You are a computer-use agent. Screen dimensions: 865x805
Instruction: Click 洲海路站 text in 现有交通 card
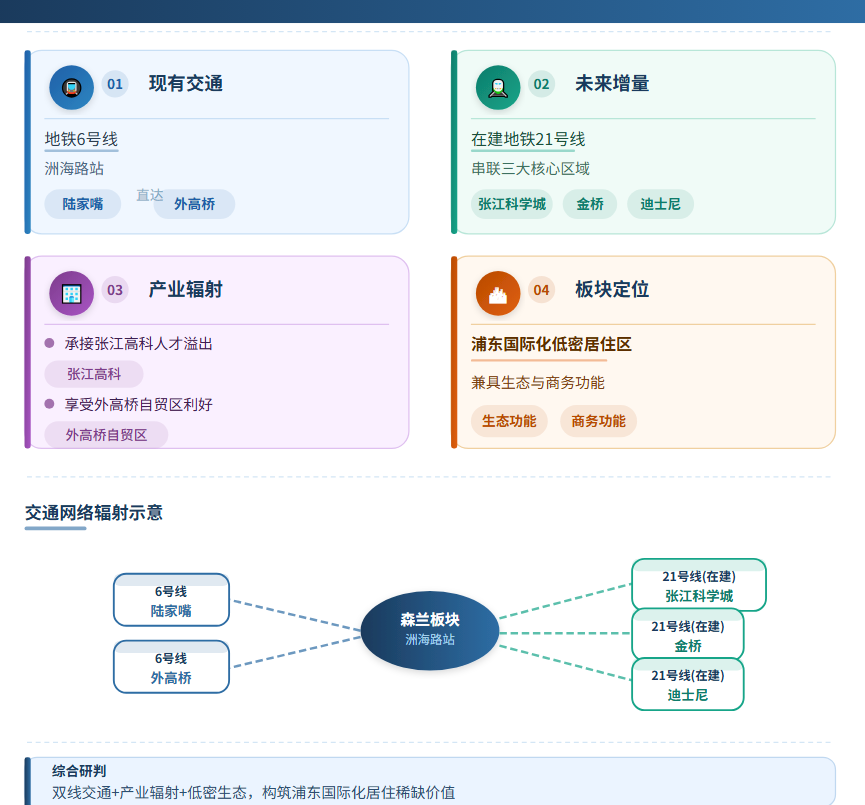[x=74, y=168]
